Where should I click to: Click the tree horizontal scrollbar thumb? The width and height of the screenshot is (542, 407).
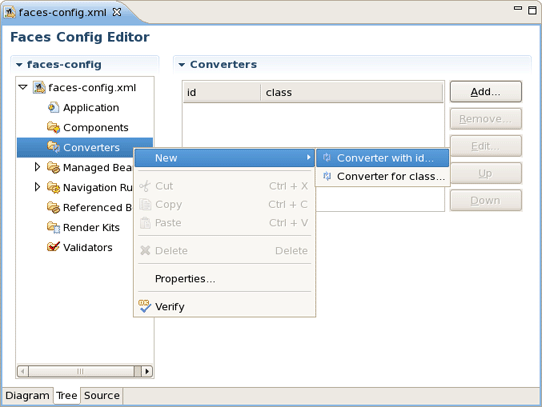[81, 371]
